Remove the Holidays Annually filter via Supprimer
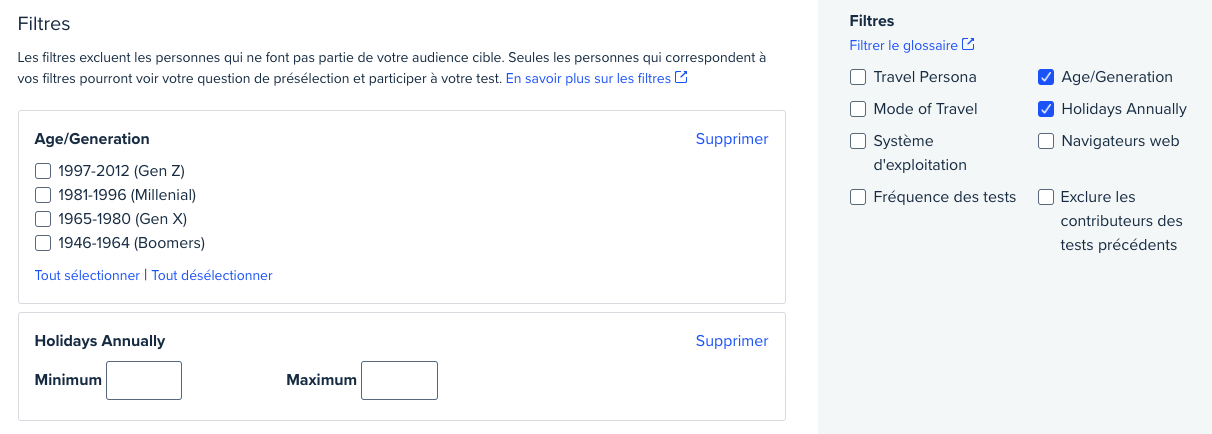Viewport: 1212px width, 434px height. [x=732, y=341]
